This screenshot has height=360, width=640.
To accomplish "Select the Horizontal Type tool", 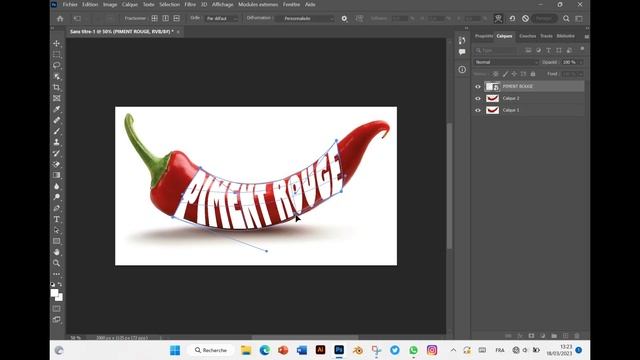I will pos(57,219).
